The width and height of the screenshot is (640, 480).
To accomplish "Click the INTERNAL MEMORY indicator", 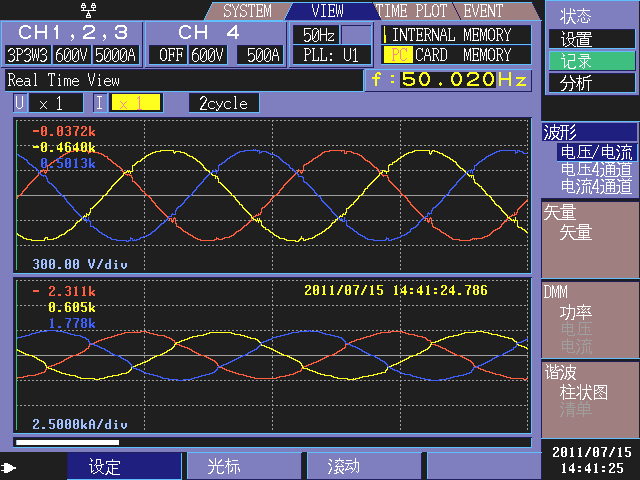I will tap(456, 35).
